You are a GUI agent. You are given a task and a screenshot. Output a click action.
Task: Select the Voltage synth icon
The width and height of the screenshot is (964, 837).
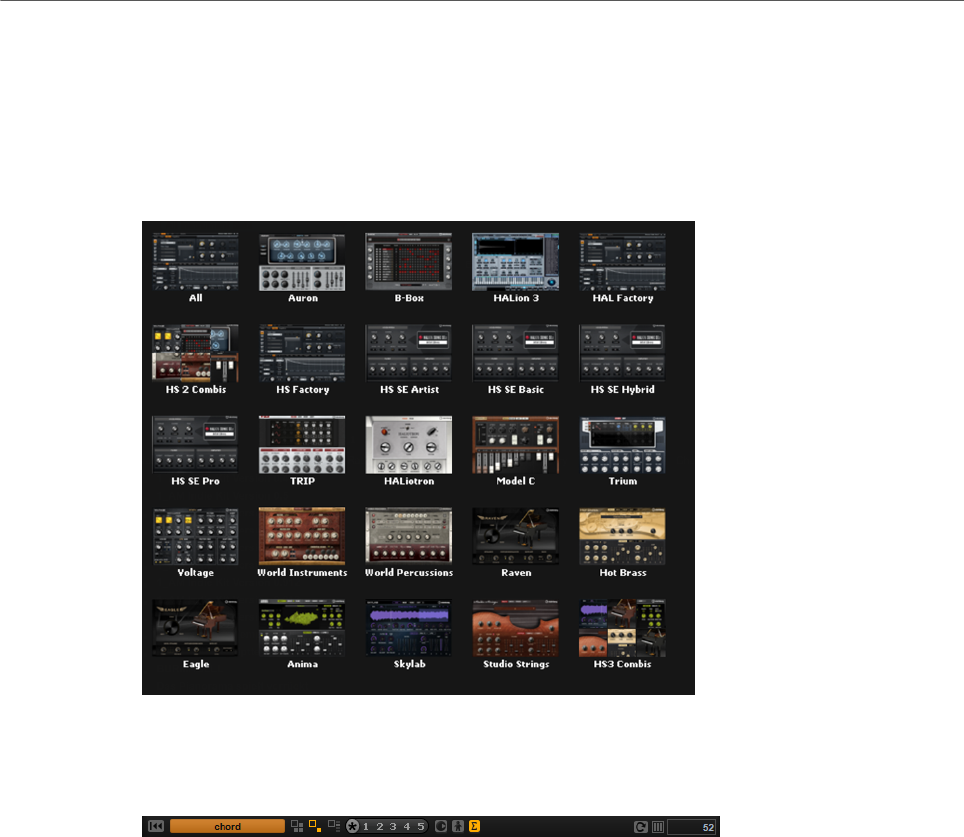point(196,536)
